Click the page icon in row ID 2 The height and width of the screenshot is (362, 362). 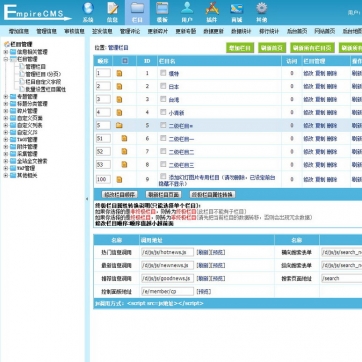[x=119, y=86]
